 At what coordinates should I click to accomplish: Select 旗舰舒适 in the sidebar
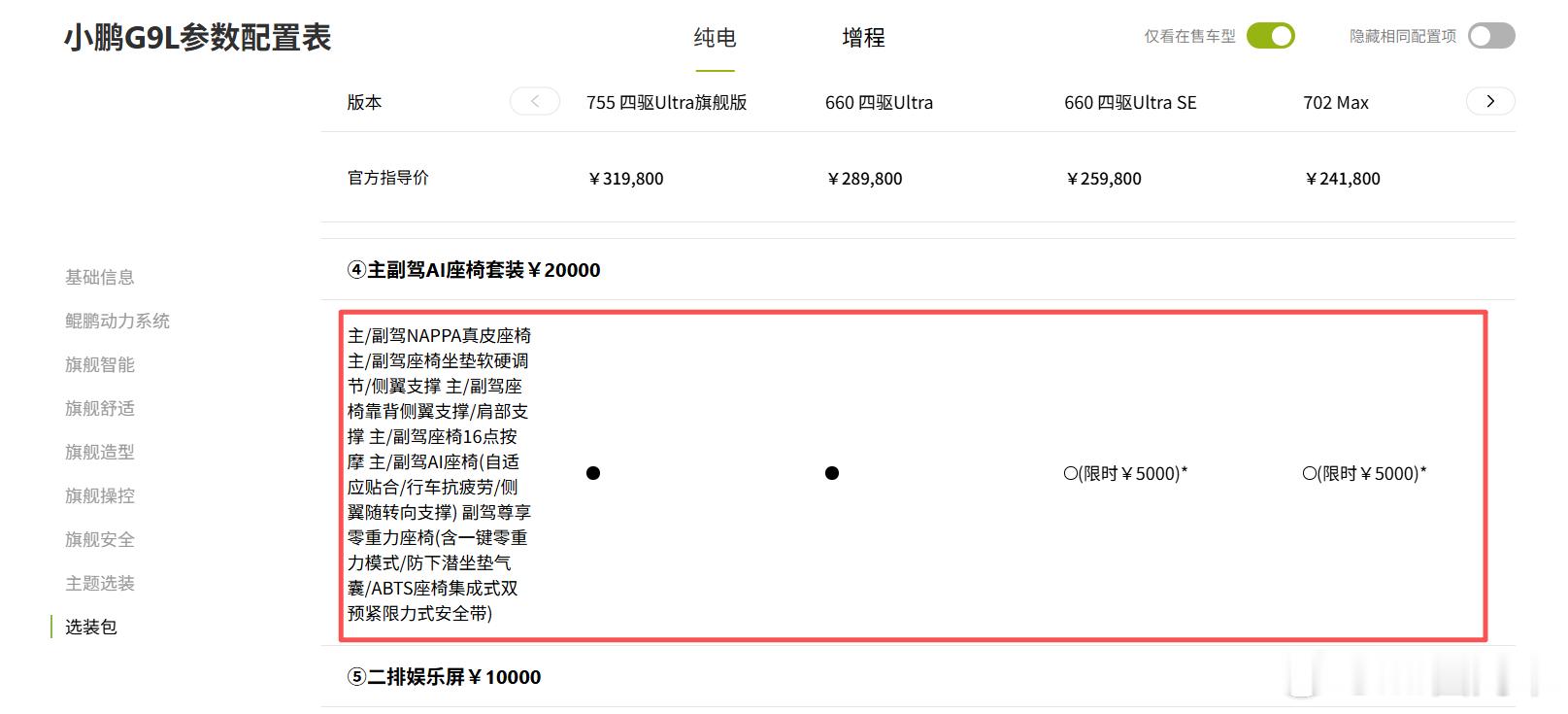click(x=100, y=408)
